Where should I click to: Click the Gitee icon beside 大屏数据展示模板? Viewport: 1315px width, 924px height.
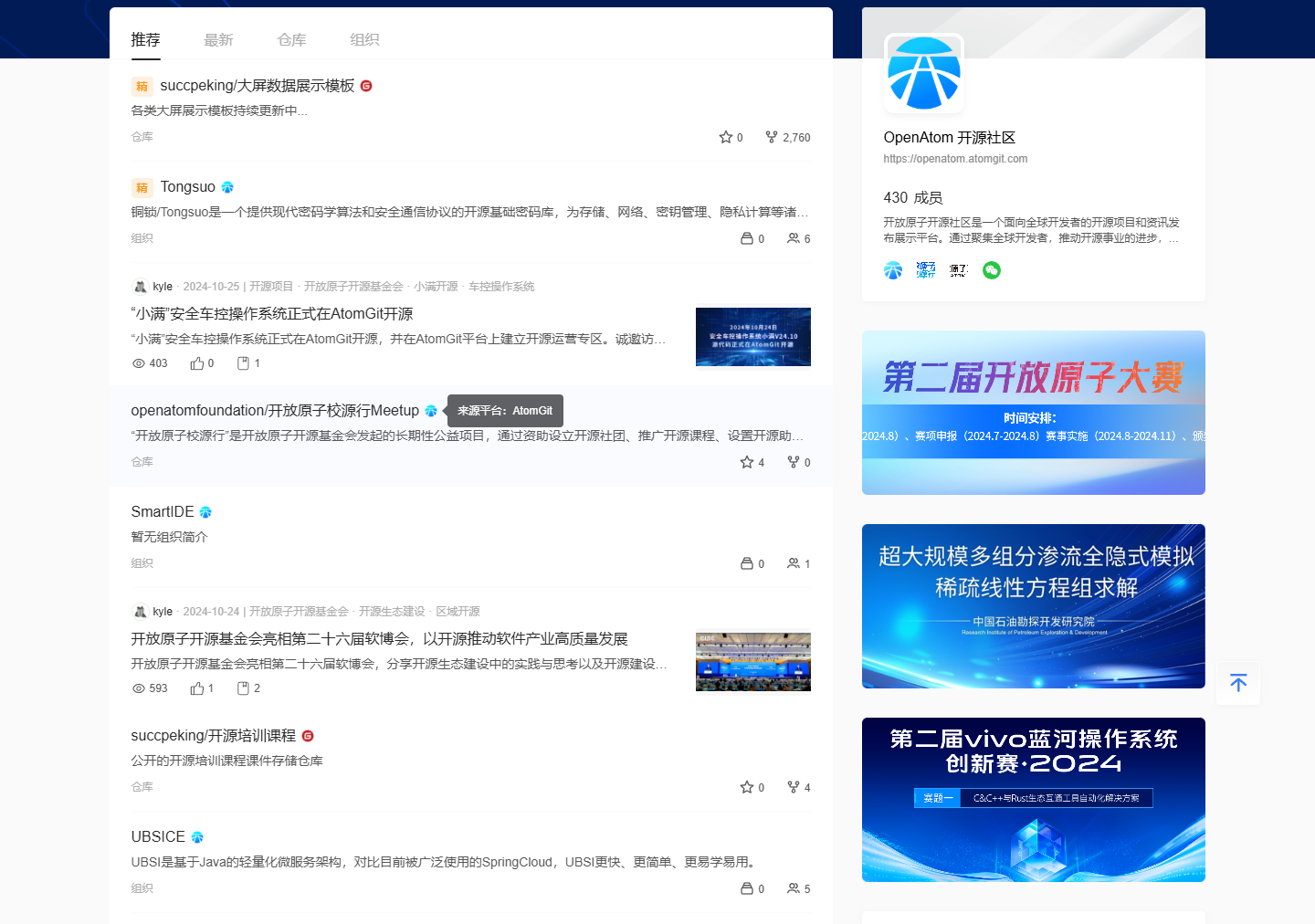tap(366, 86)
